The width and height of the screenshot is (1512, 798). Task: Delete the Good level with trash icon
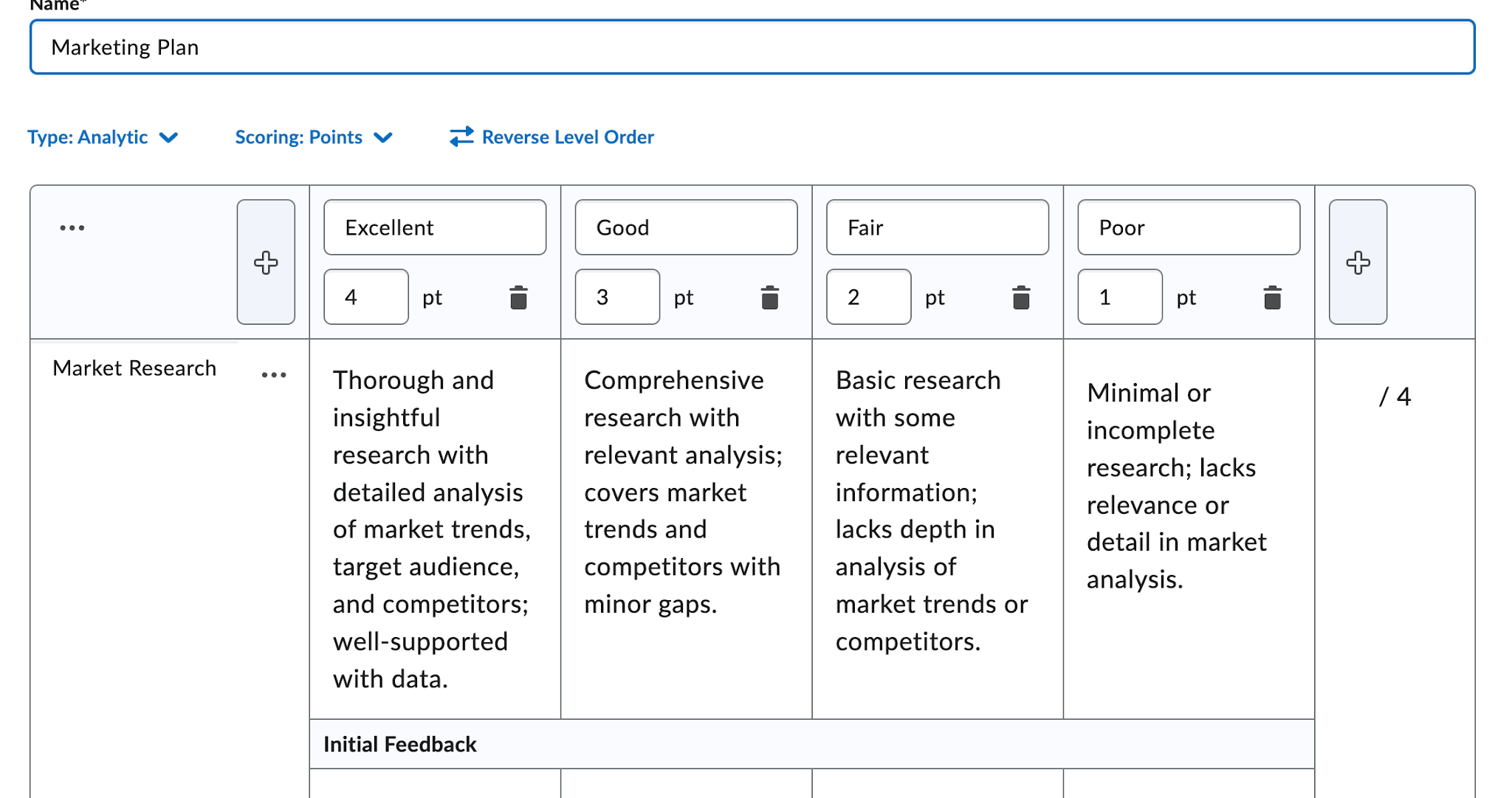pyautogui.click(x=770, y=297)
